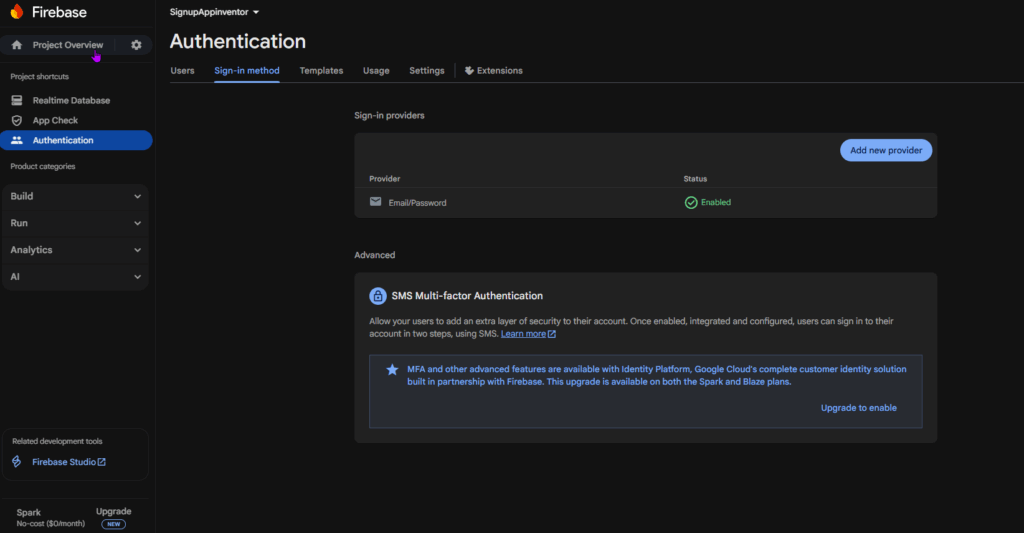Click the Email/Password envelope icon
The image size is (1024, 533).
[x=376, y=202]
